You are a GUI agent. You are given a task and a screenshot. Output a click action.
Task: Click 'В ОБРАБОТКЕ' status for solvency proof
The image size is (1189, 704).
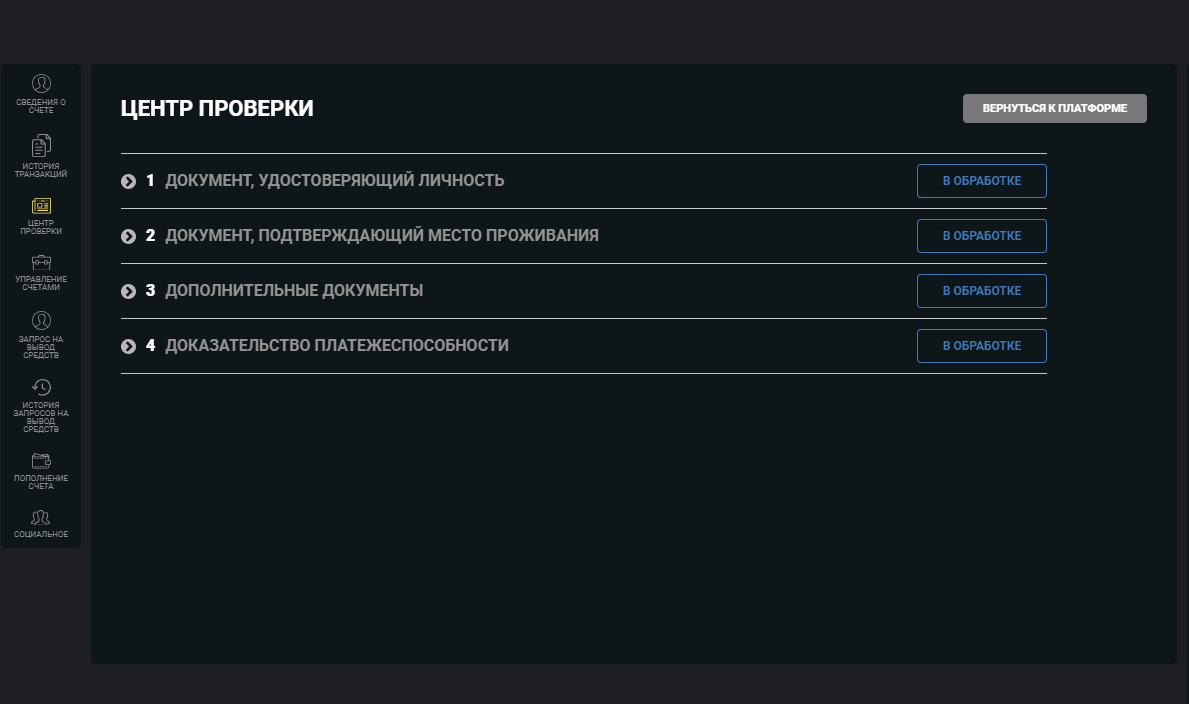click(981, 346)
